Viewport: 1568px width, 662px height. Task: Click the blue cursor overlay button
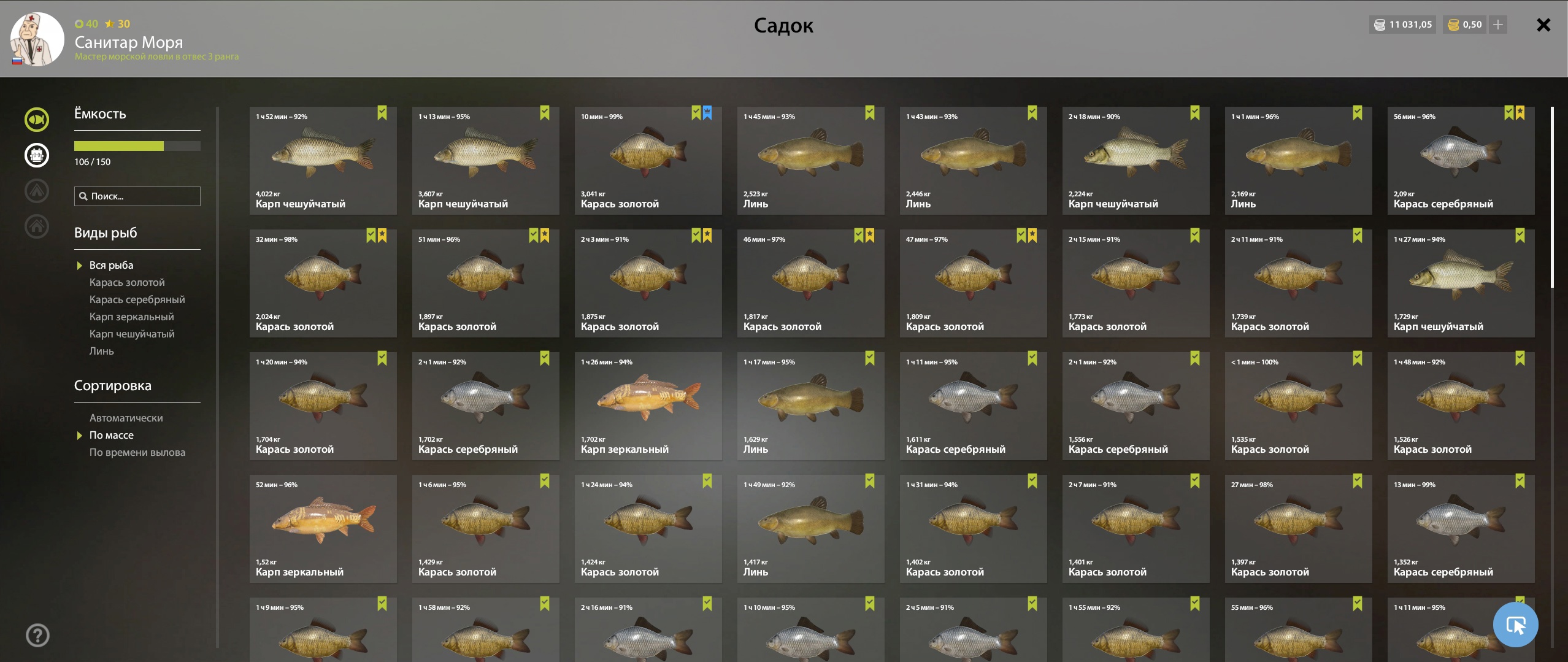(1515, 625)
